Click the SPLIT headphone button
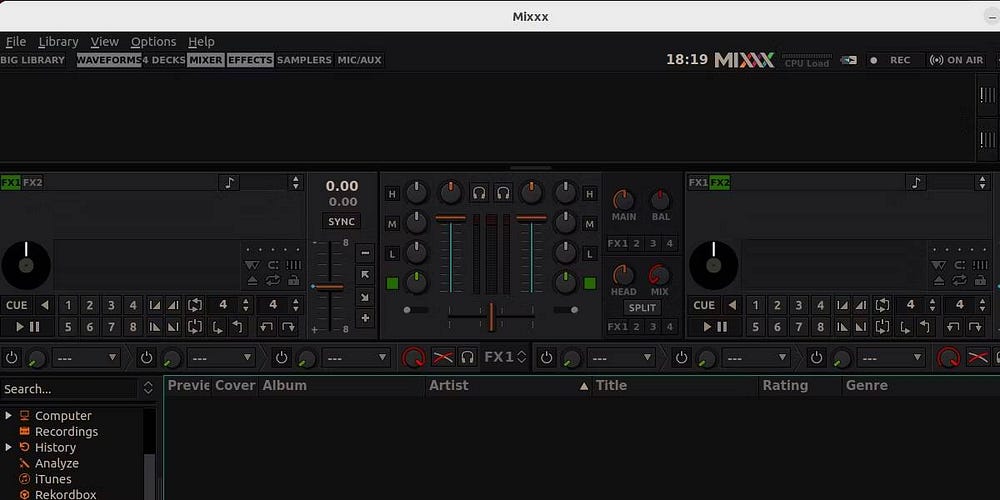Screen dimensions: 1000x500 [x=642, y=308]
